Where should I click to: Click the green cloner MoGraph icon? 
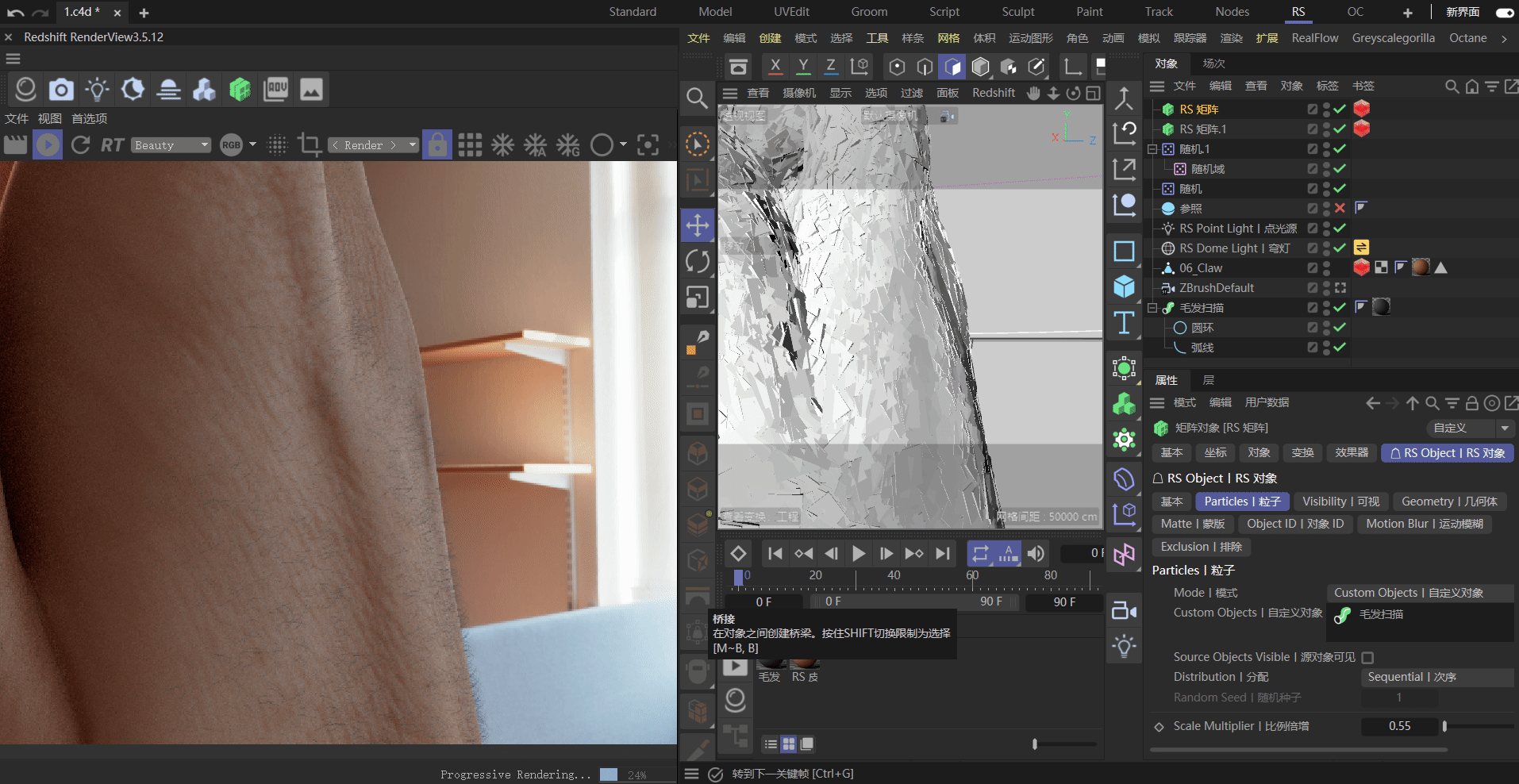coord(1124,404)
